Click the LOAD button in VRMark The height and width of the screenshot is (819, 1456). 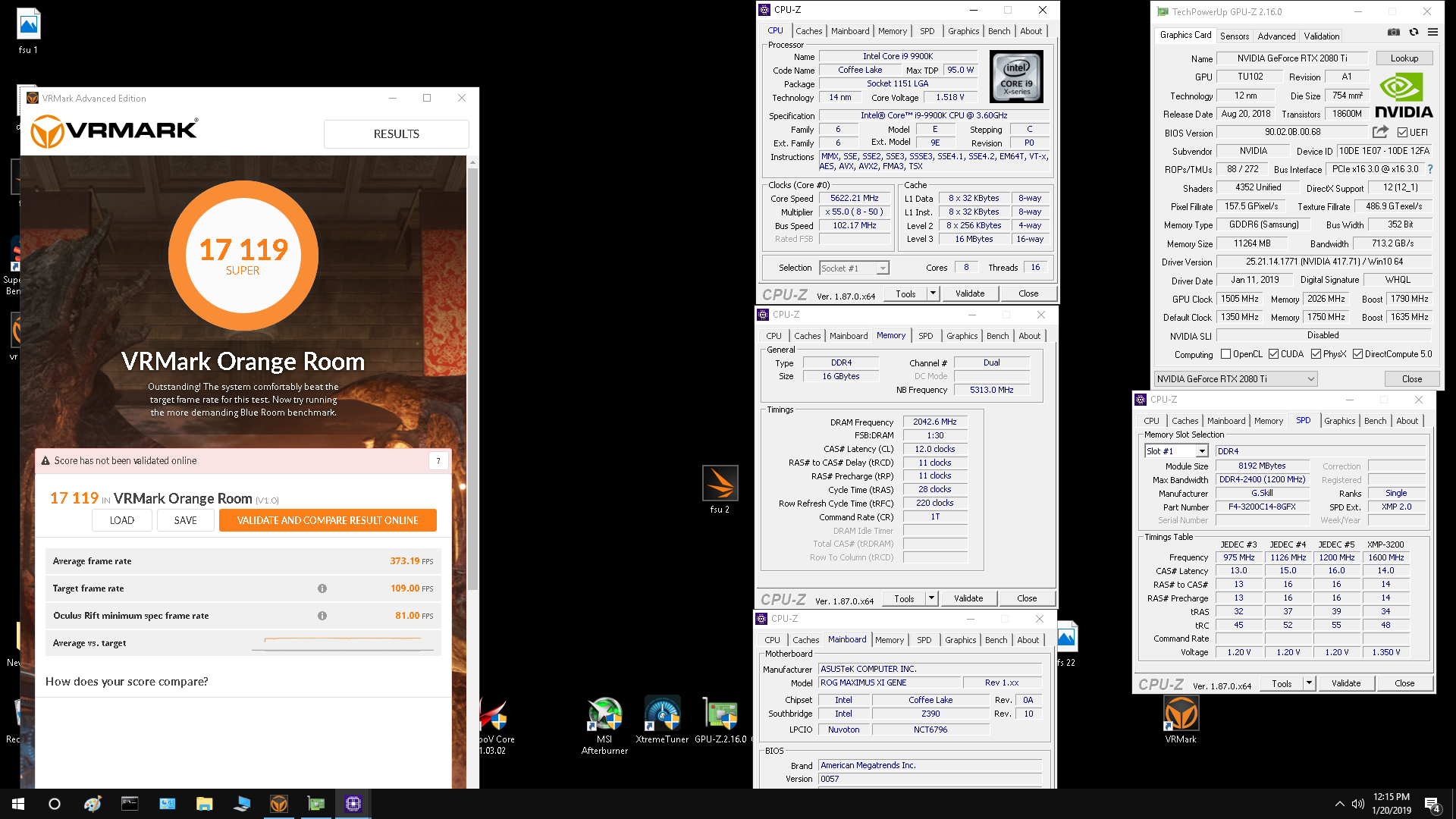pyautogui.click(x=122, y=520)
